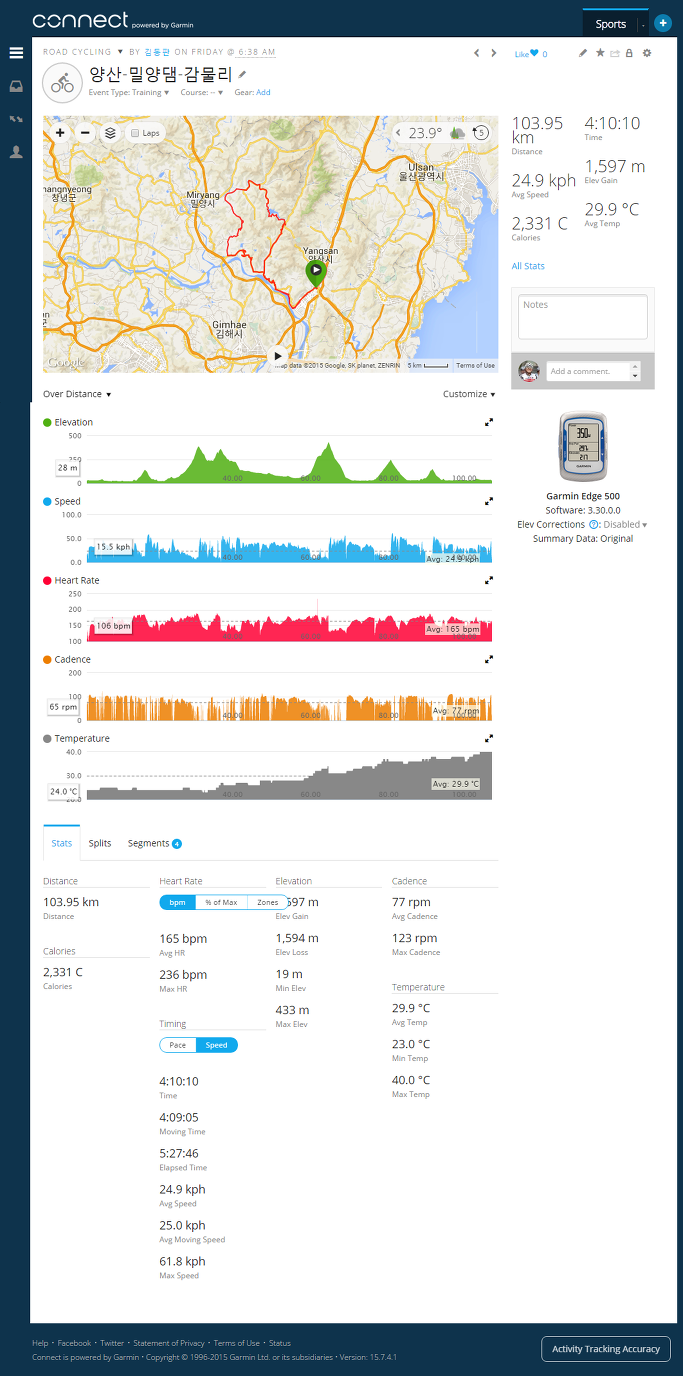The width and height of the screenshot is (683, 1376).
Task: Zoom out on the map
Action: point(85,133)
